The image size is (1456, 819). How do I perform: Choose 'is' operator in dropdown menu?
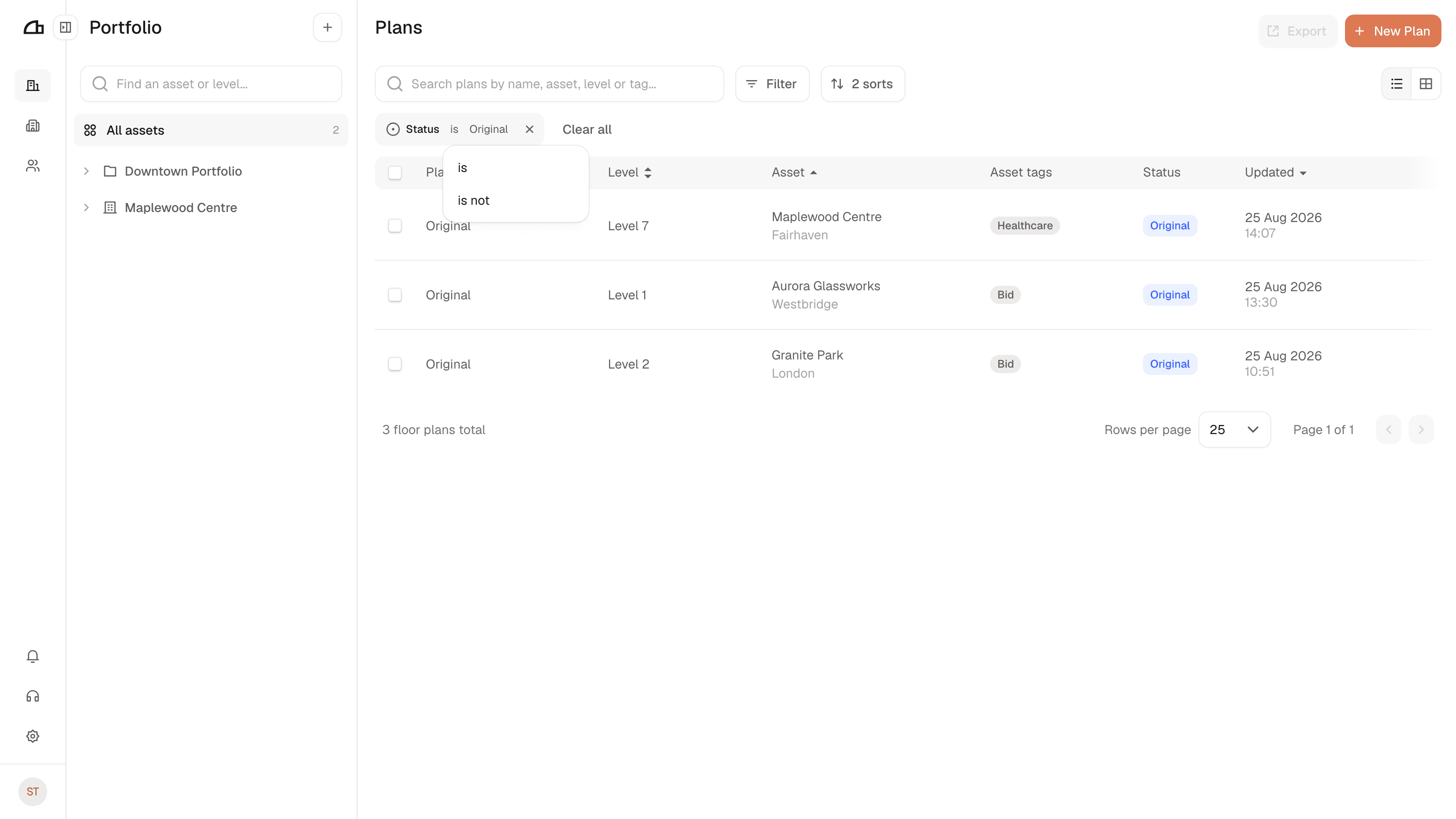pos(516,168)
